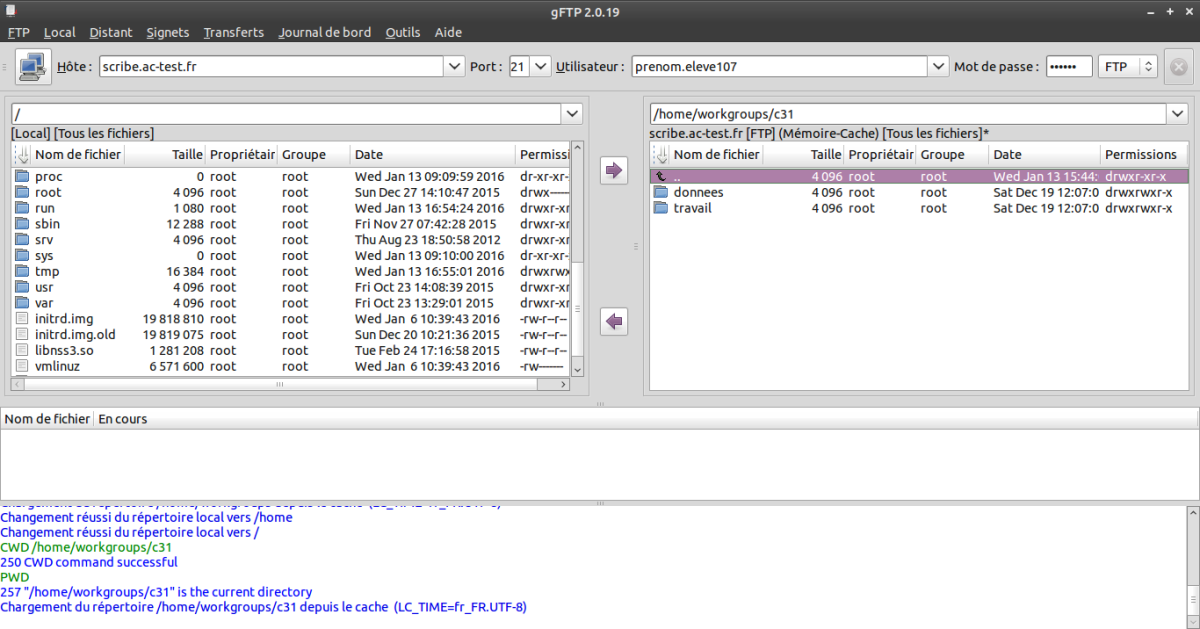Select the travail remote folder icon
This screenshot has height=629, width=1200.
point(660,208)
